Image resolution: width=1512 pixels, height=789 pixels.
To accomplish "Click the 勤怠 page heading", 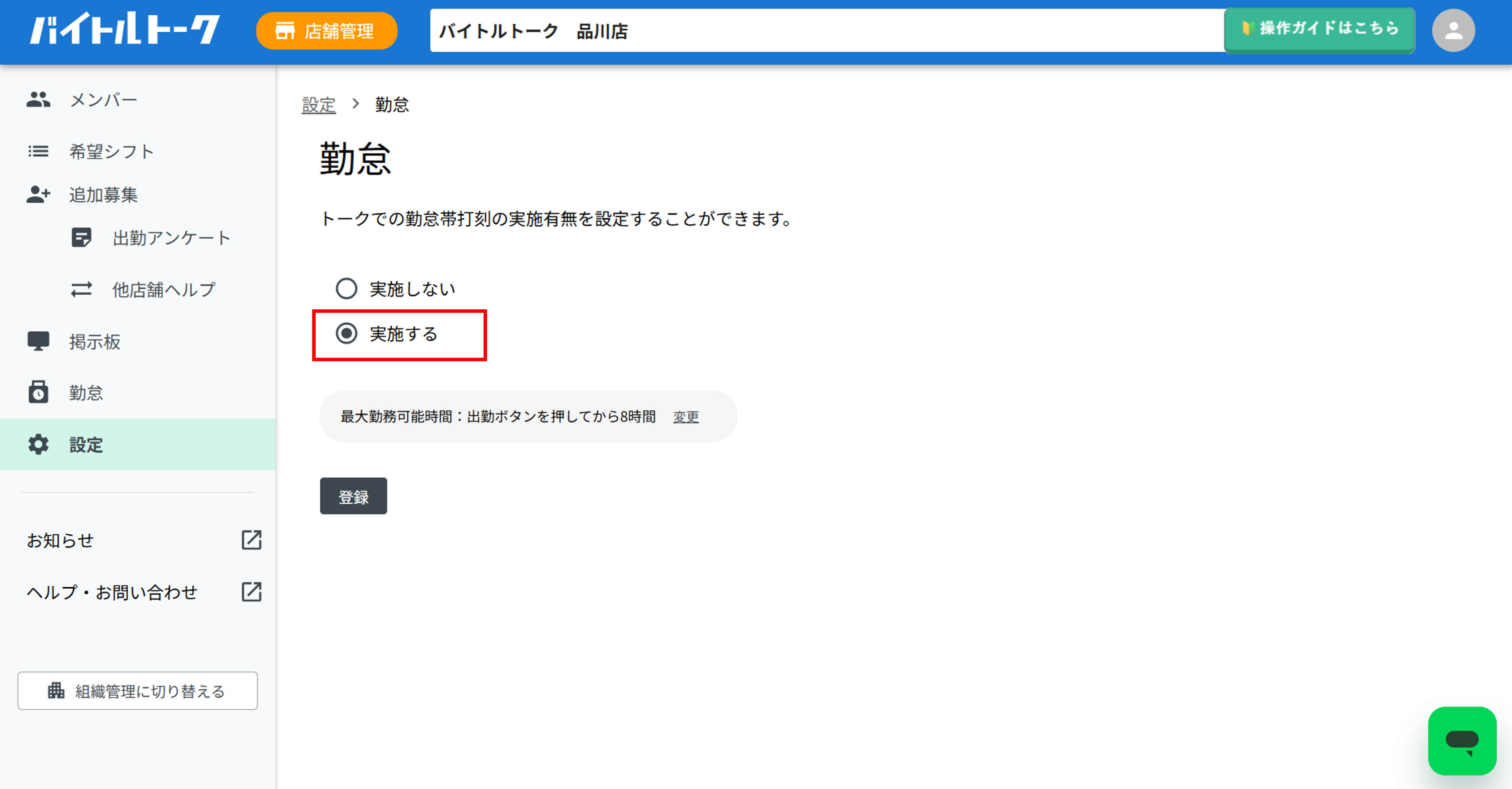I will point(355,158).
